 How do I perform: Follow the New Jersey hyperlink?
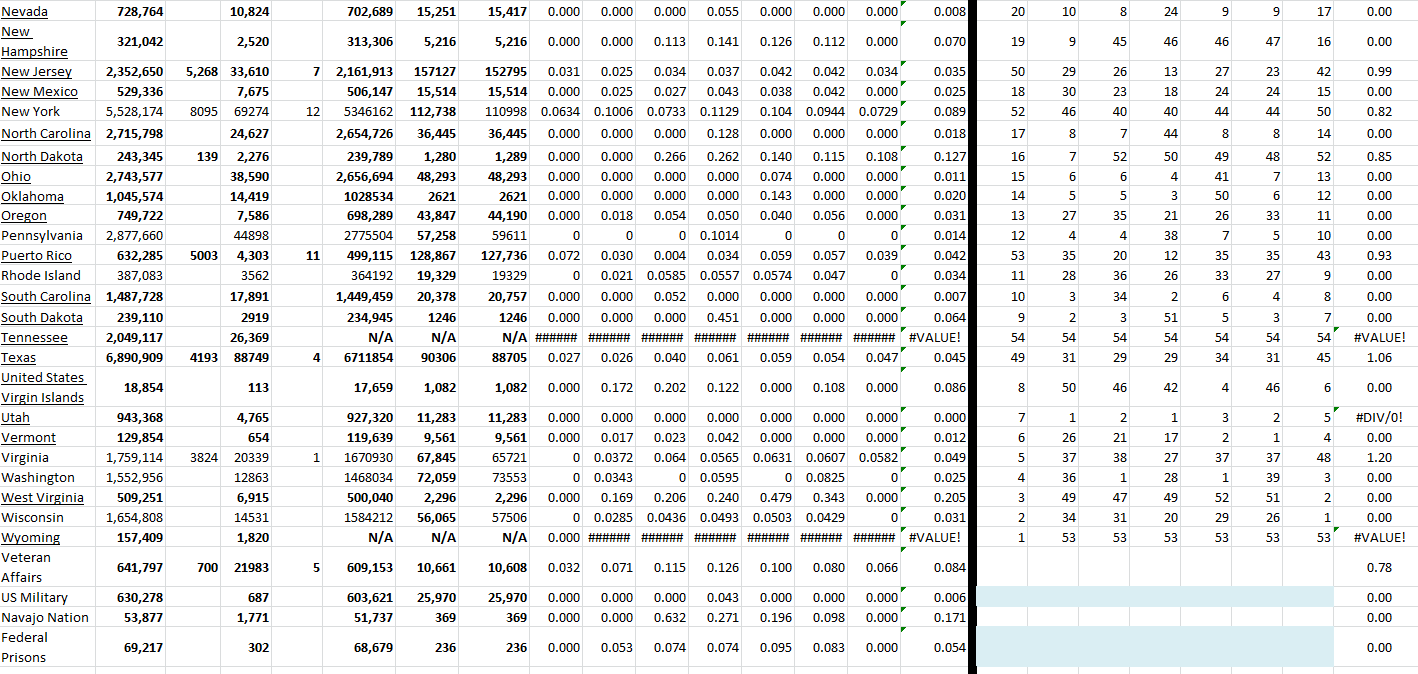(37, 71)
